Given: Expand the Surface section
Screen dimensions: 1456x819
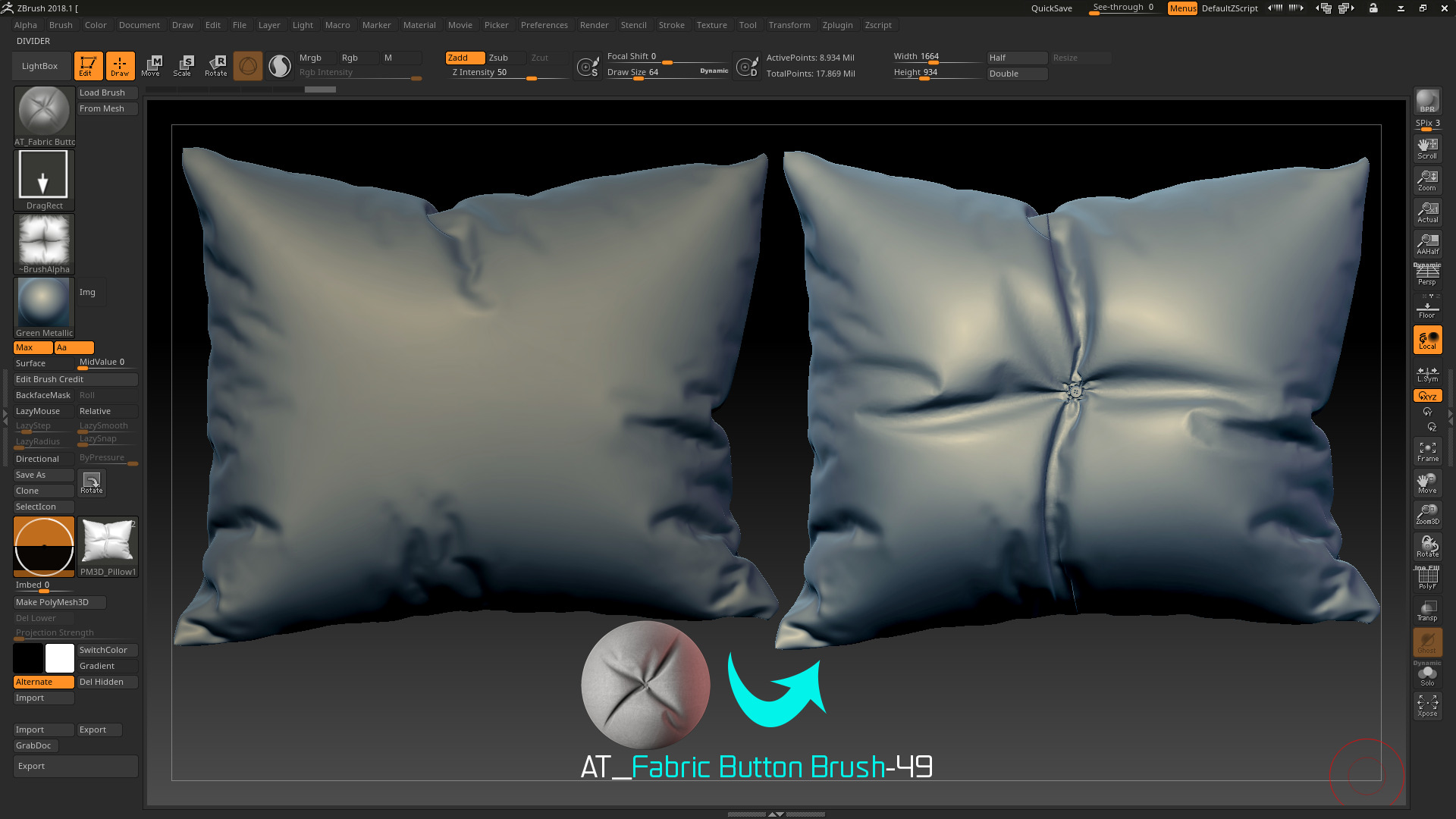Looking at the screenshot, I should (x=44, y=363).
